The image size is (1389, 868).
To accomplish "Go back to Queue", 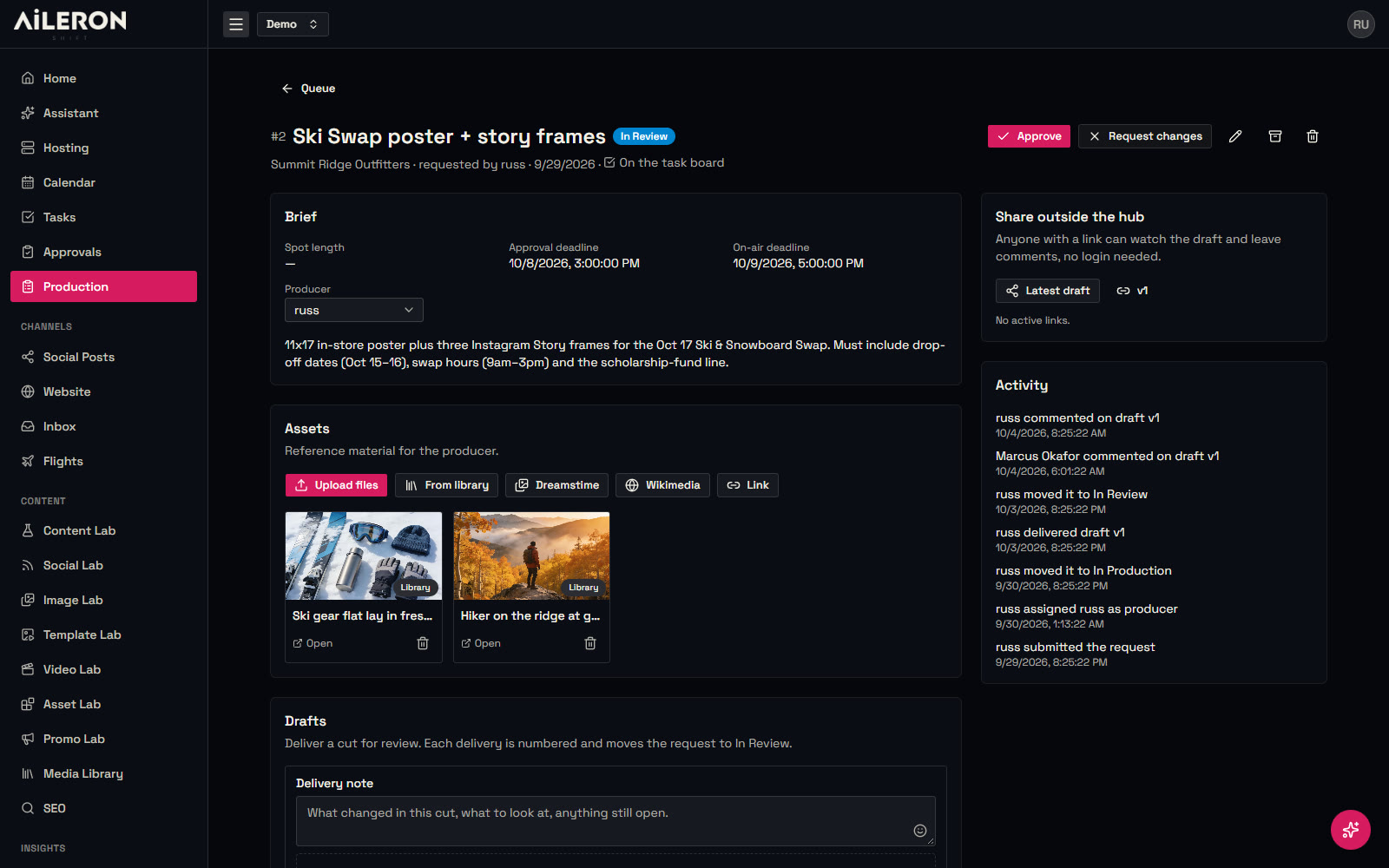I will (308, 89).
